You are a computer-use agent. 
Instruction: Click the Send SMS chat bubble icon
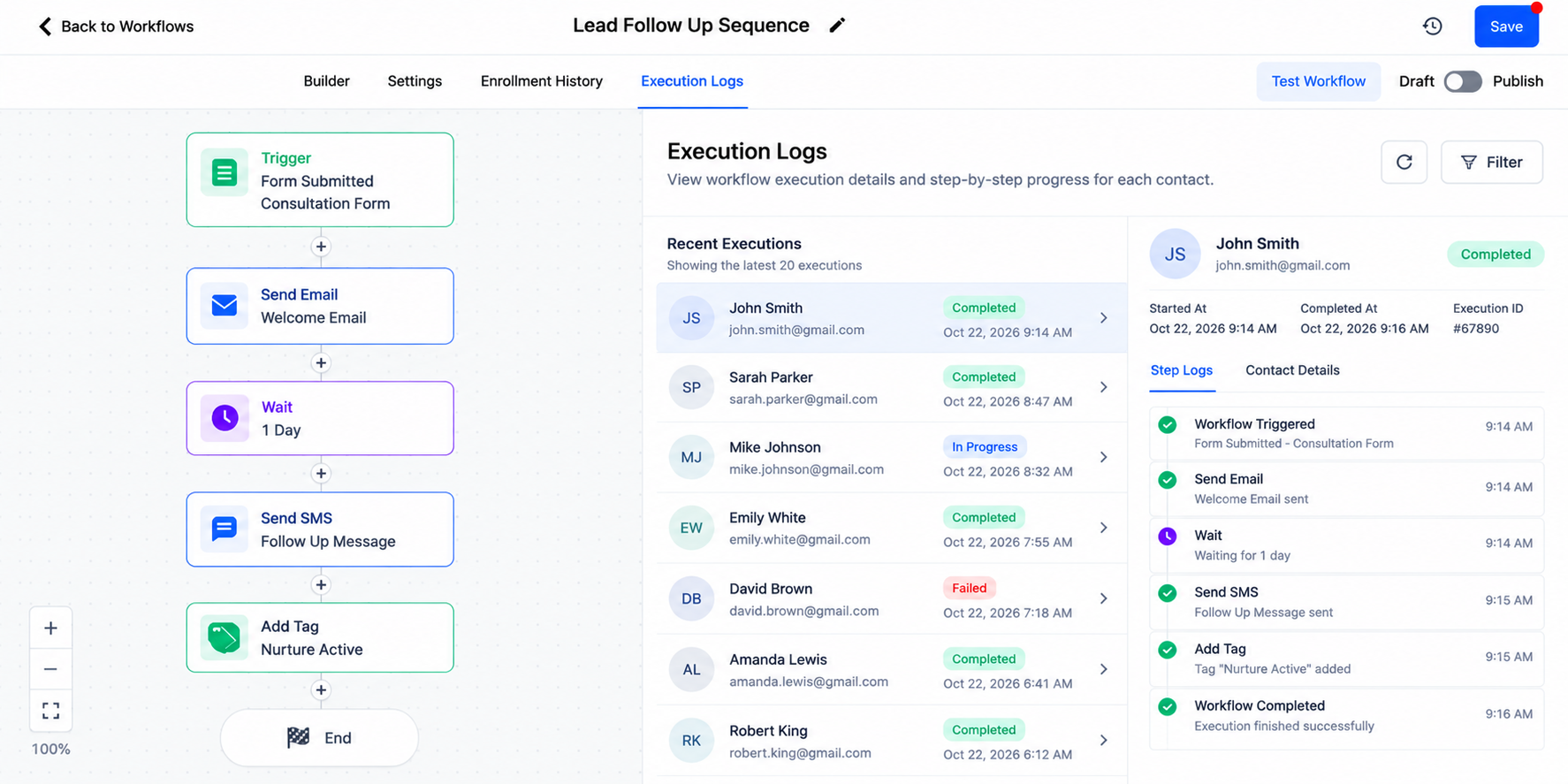(225, 529)
